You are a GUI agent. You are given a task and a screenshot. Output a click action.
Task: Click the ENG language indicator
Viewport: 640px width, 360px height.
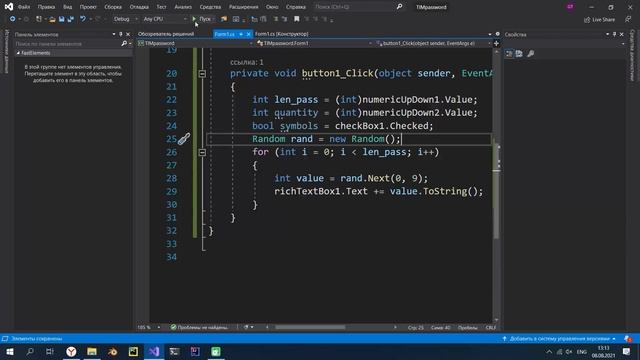click(582, 352)
